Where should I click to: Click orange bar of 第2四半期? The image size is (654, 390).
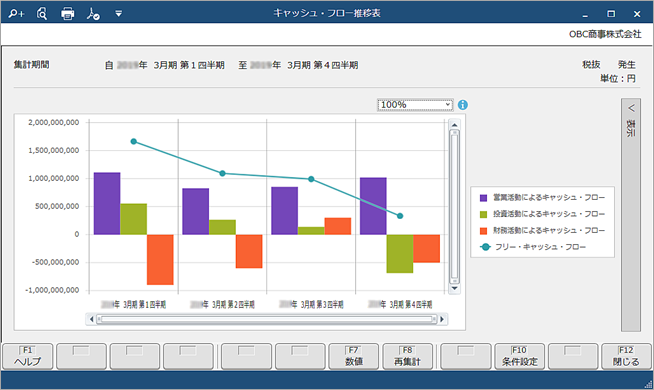[x=249, y=251]
